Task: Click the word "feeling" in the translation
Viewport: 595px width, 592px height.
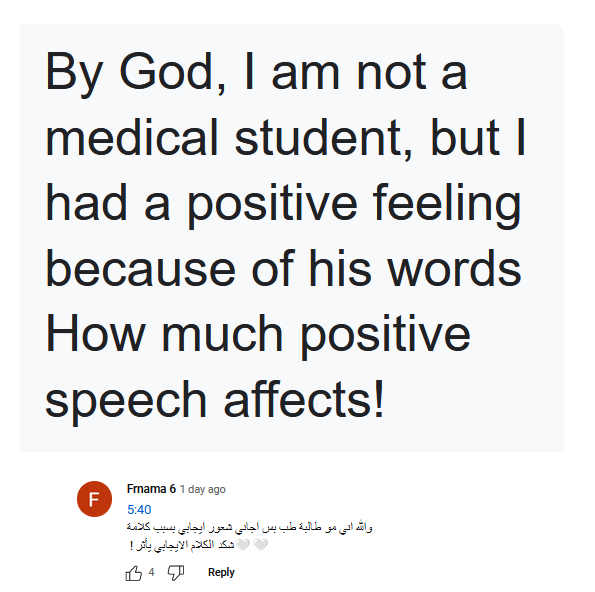Action: pyautogui.click(x=447, y=205)
